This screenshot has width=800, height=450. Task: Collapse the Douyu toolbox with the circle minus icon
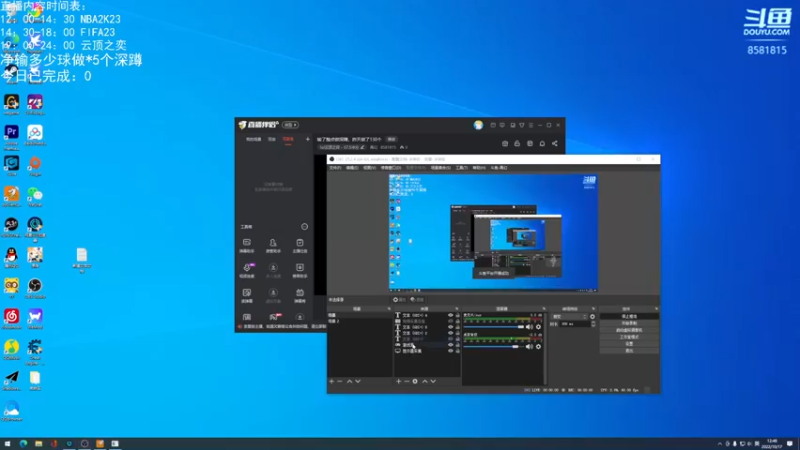tap(305, 227)
